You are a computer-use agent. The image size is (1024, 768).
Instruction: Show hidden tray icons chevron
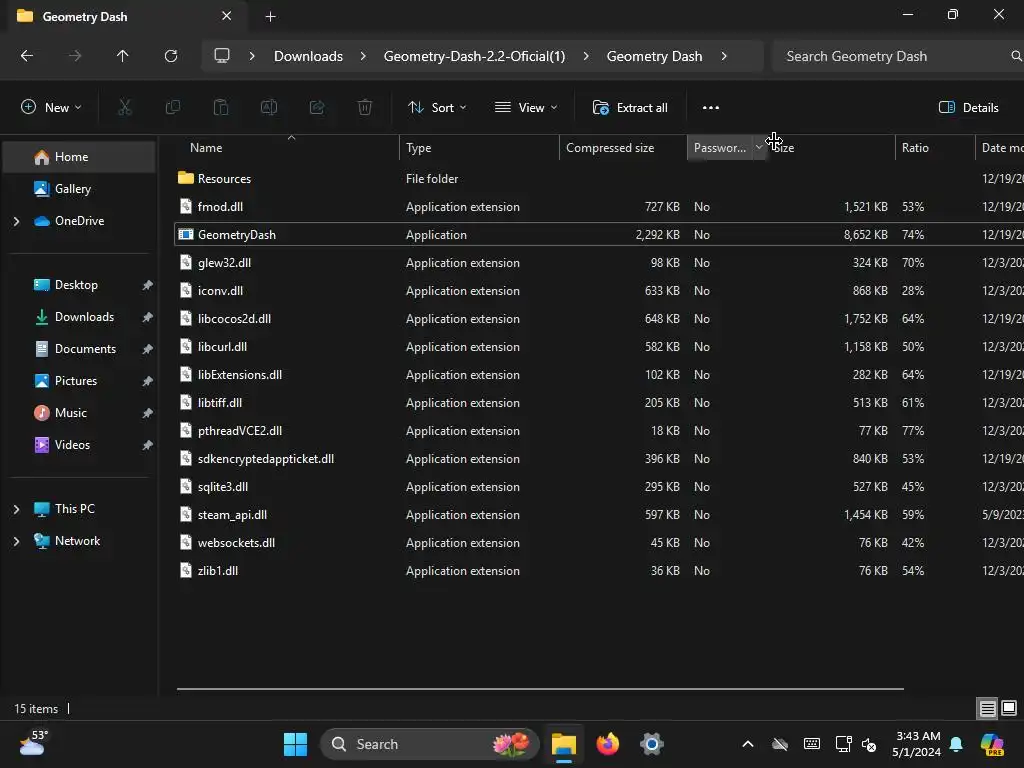pos(748,744)
